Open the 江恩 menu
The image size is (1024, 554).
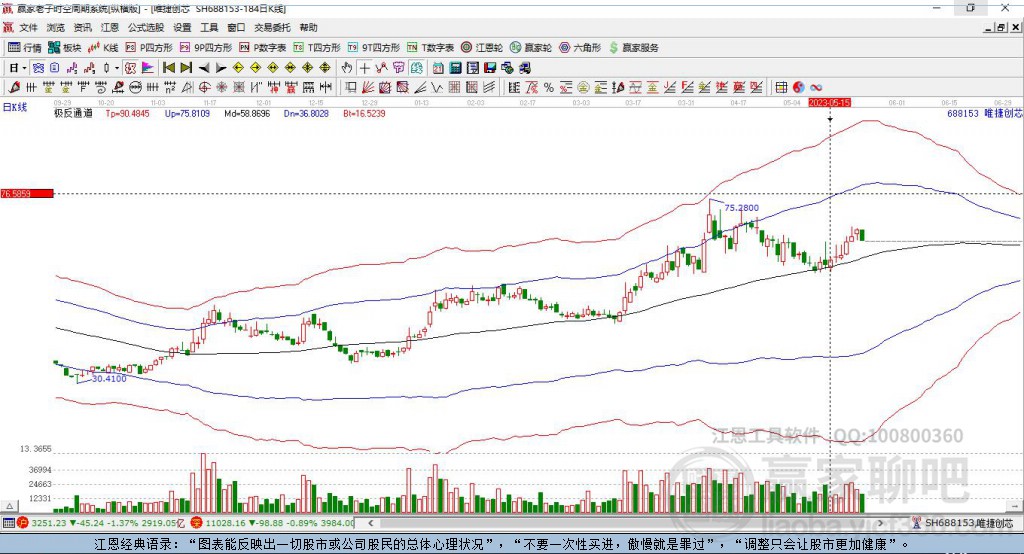point(110,27)
